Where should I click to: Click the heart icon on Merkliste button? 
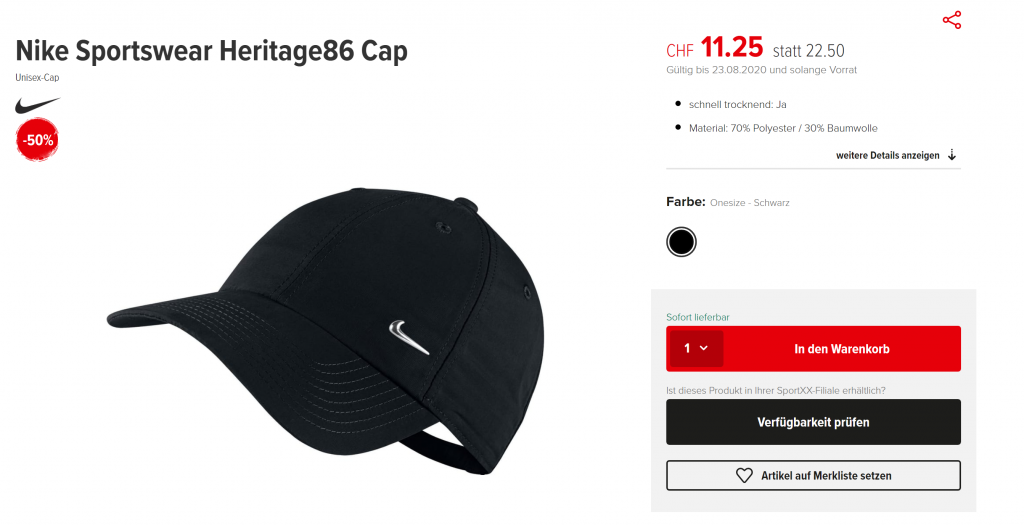[x=744, y=475]
